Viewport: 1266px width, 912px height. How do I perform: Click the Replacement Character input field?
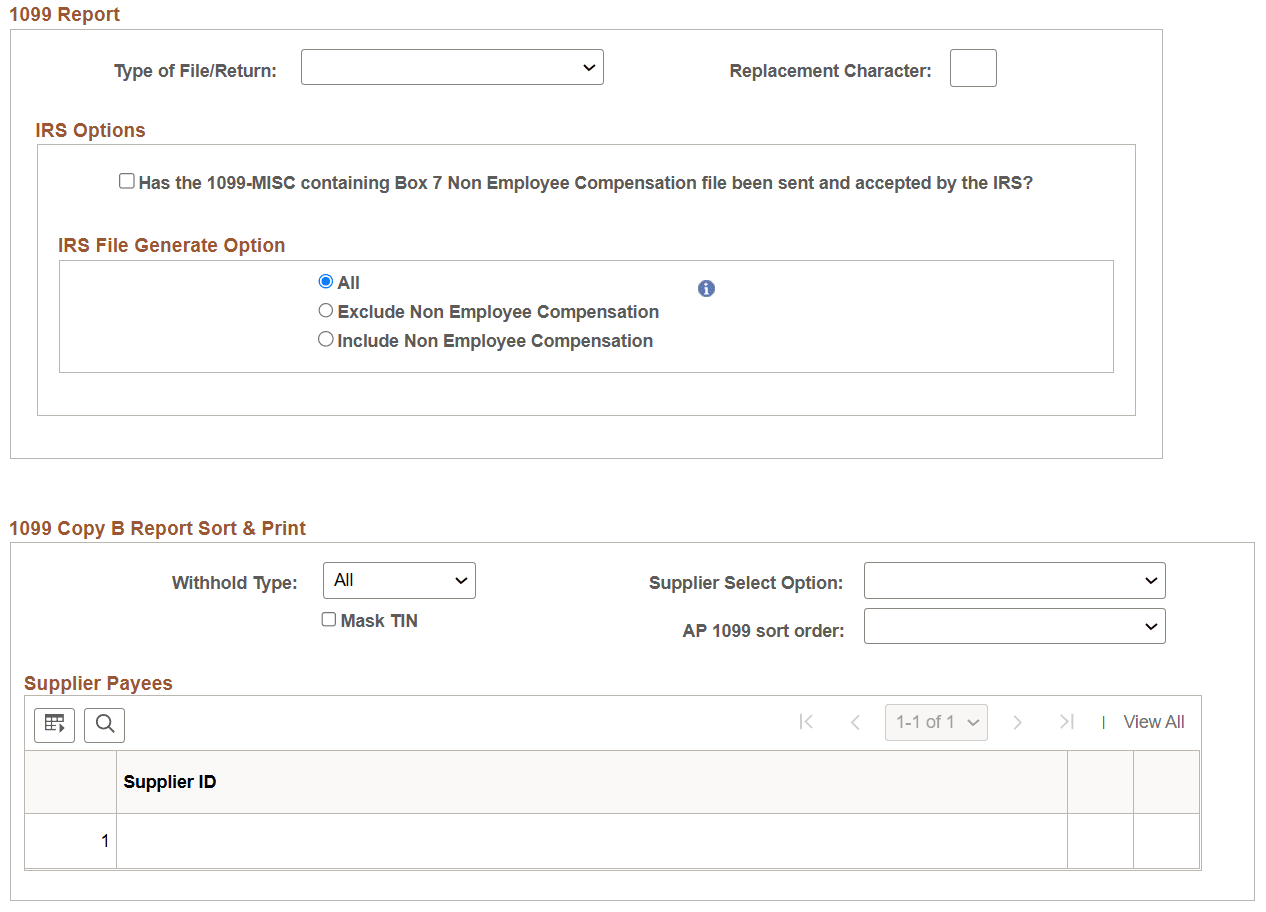(972, 68)
